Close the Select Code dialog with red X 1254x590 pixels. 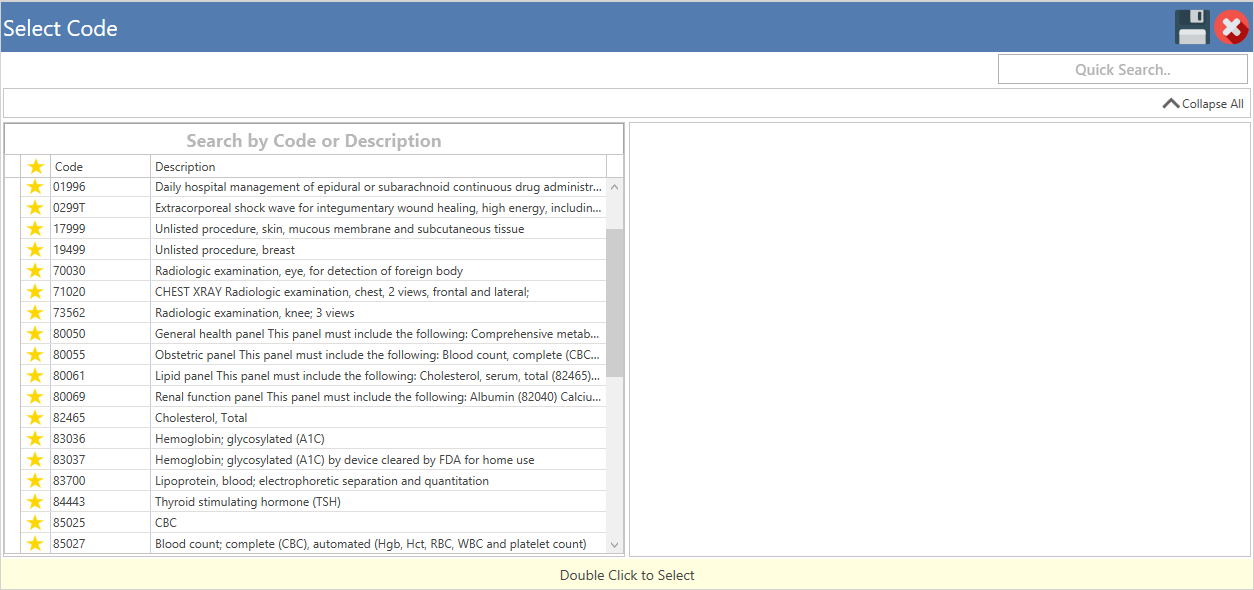click(x=1231, y=27)
